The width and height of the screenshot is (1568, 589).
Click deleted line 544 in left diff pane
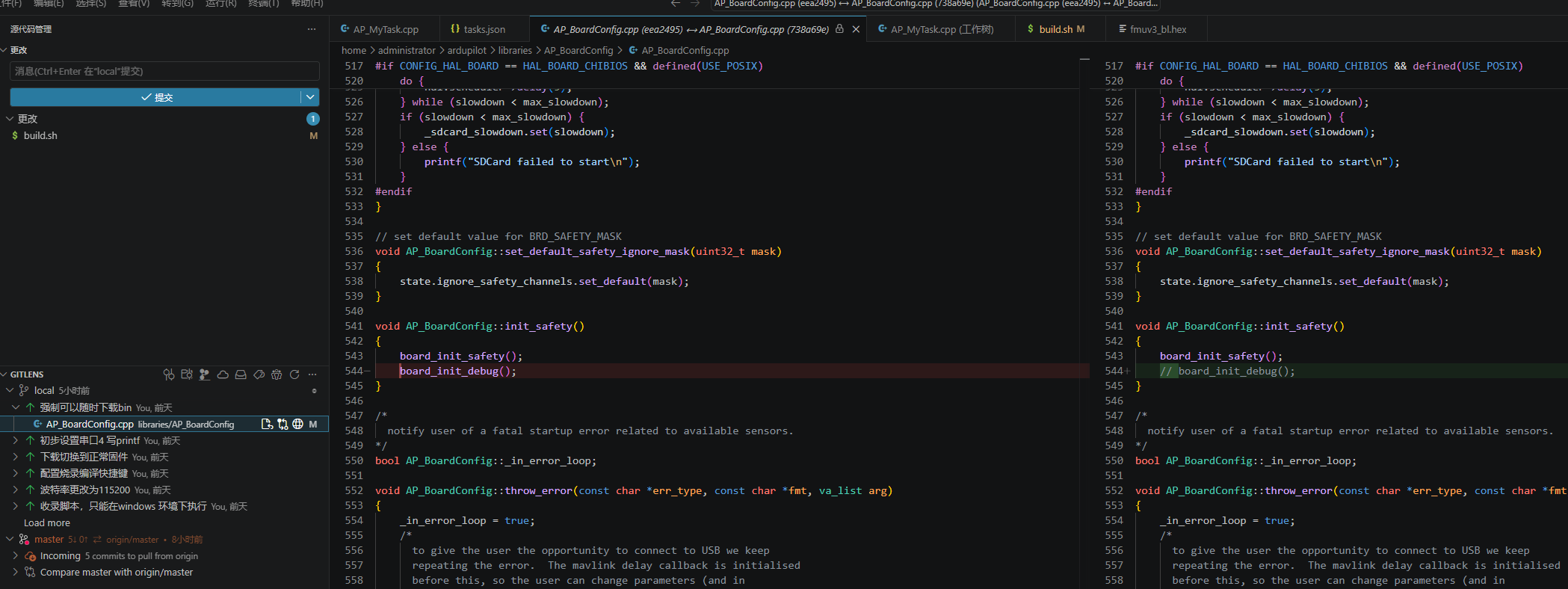click(732, 371)
